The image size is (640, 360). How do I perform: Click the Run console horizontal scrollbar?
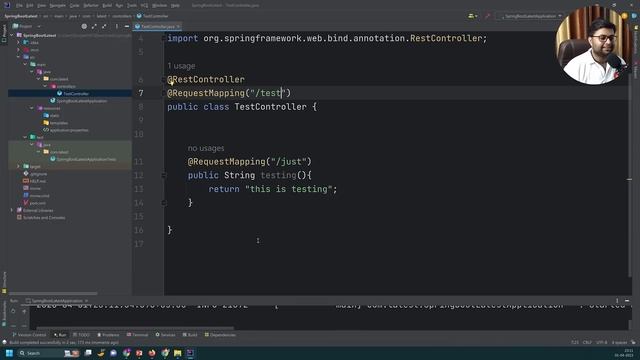tap(135, 328)
